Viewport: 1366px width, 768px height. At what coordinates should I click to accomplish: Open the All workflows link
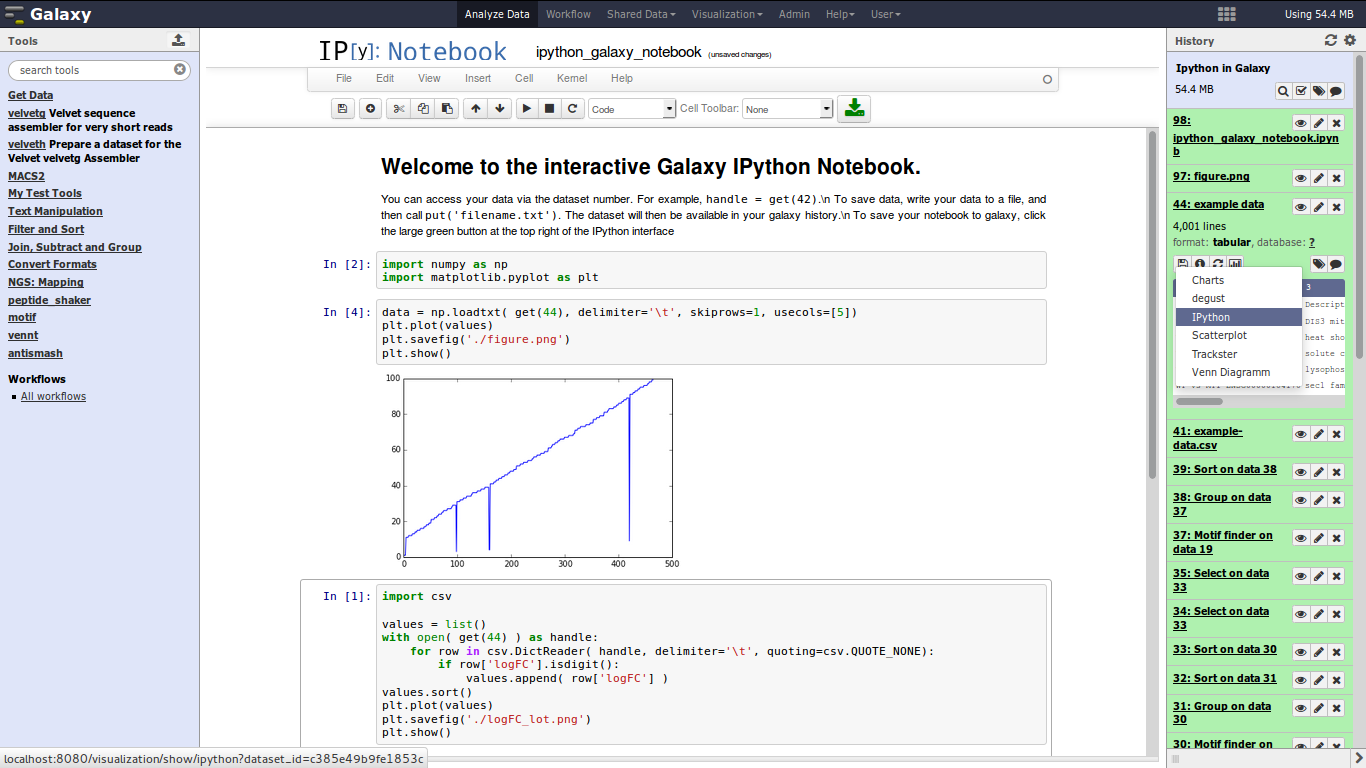tap(53, 396)
